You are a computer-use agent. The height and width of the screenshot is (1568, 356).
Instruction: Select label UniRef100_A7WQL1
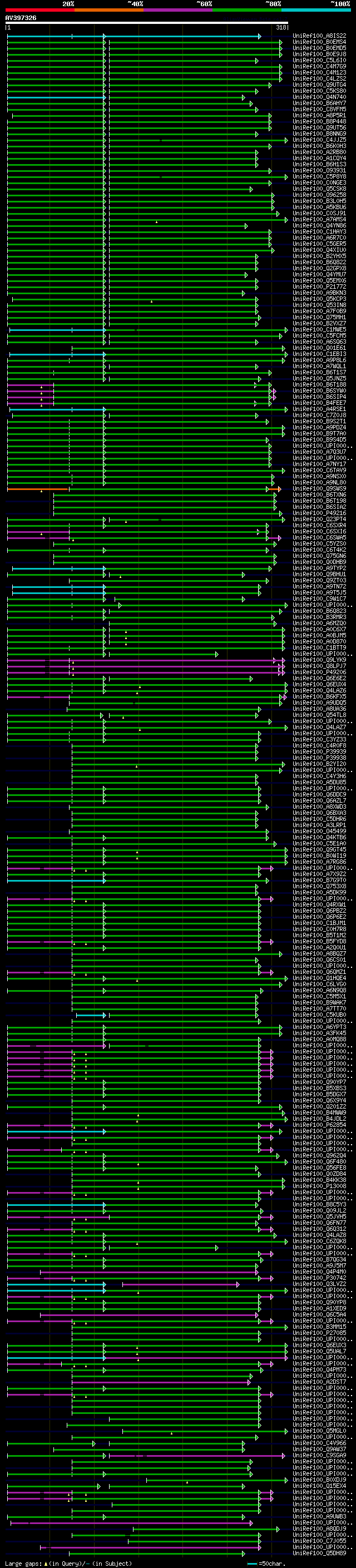click(x=319, y=366)
